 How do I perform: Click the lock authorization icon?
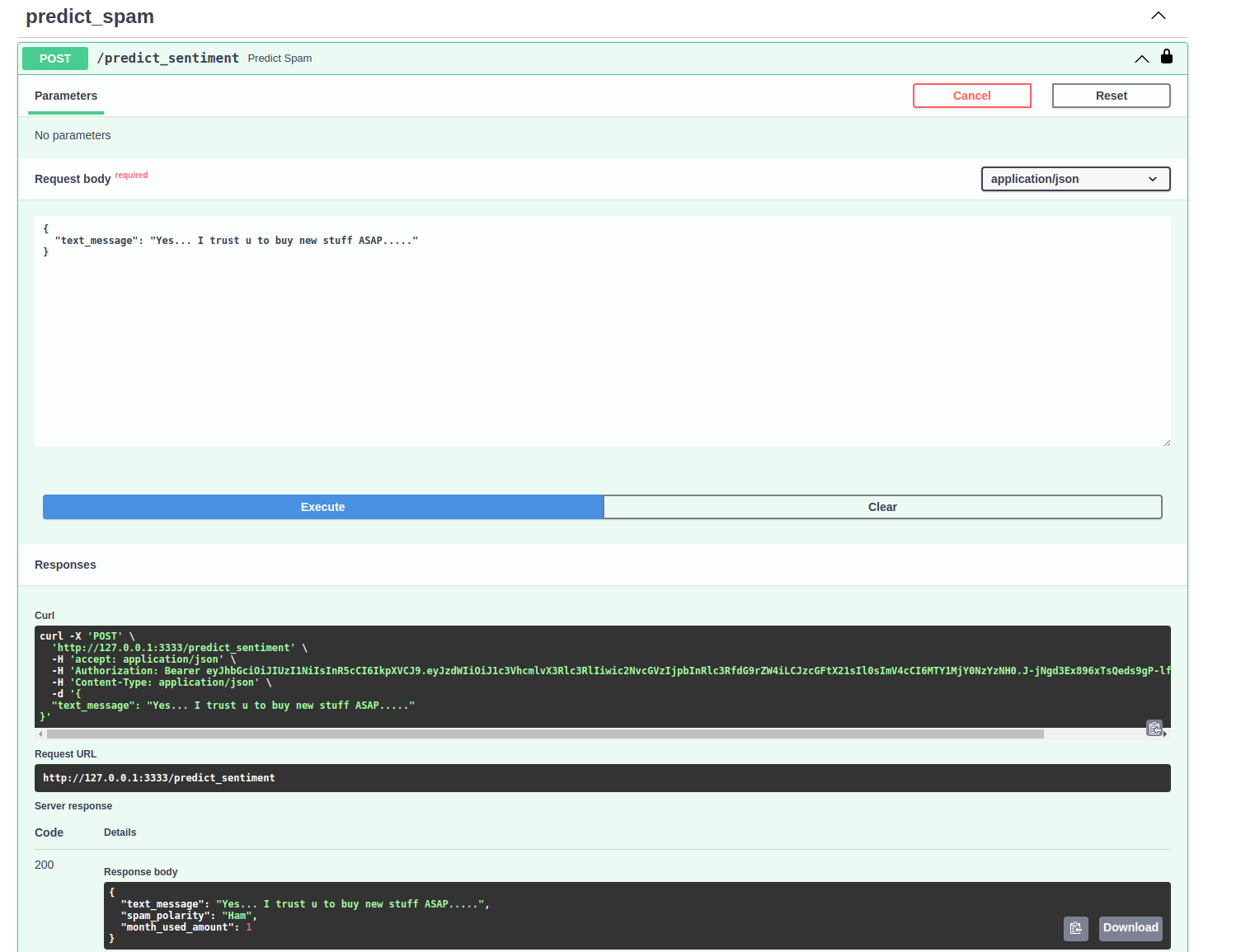pyautogui.click(x=1166, y=56)
